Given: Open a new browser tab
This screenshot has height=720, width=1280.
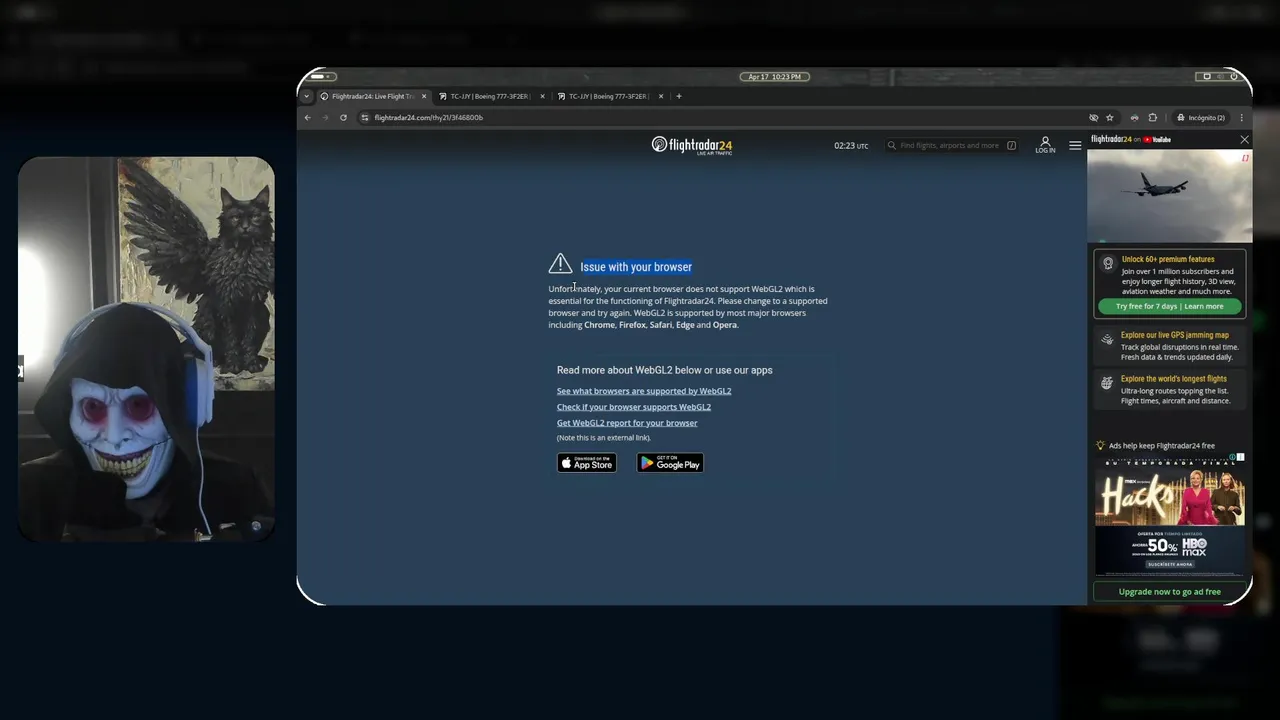Looking at the screenshot, I should pyautogui.click(x=679, y=96).
